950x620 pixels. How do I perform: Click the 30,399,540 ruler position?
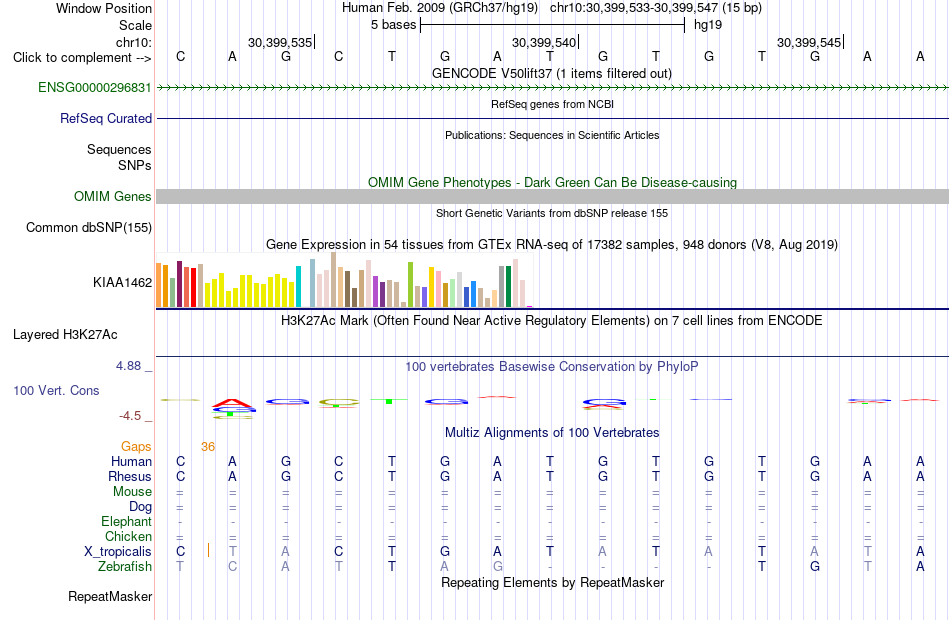coord(544,42)
